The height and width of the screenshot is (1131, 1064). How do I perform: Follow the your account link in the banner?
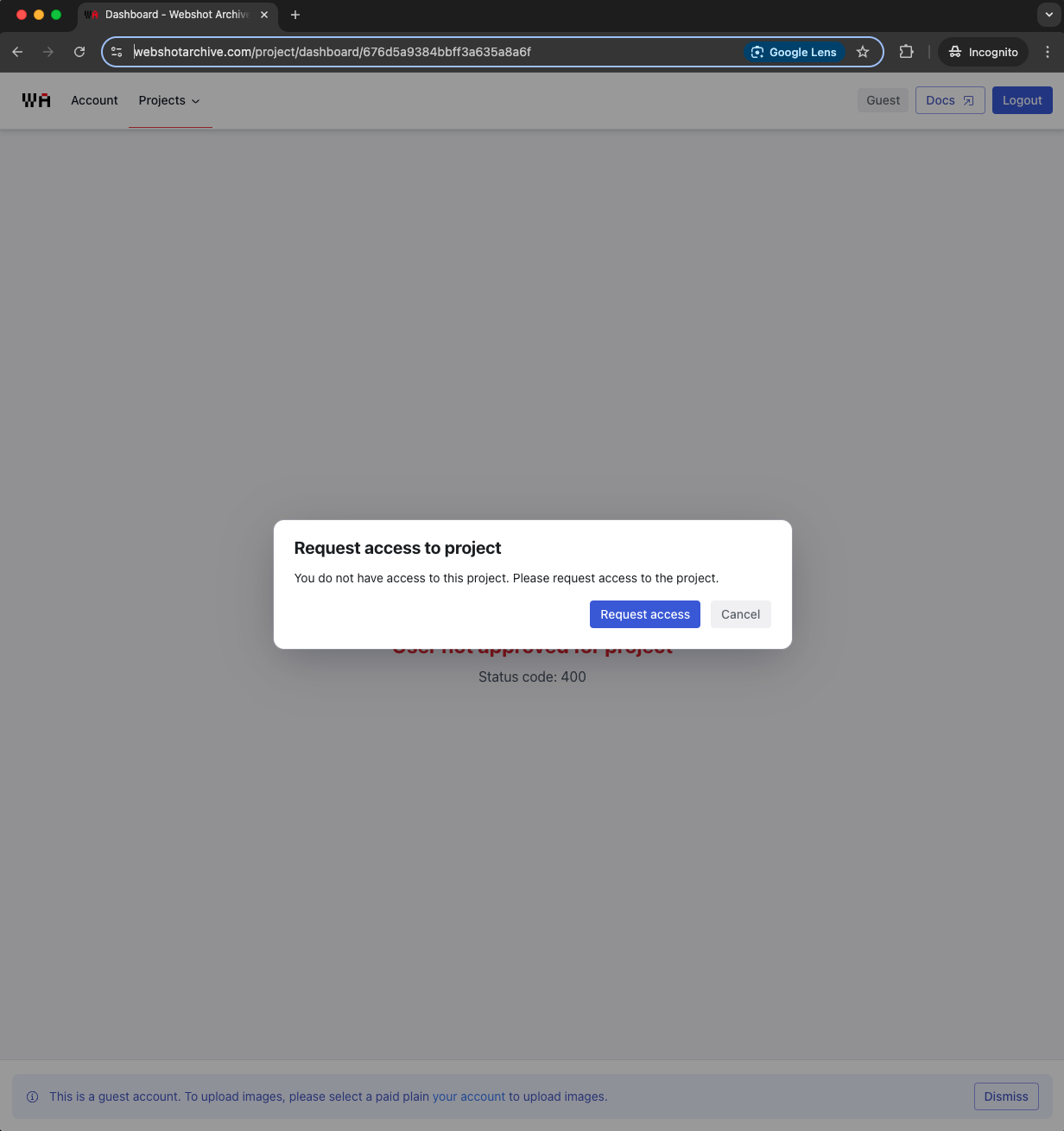click(469, 1096)
